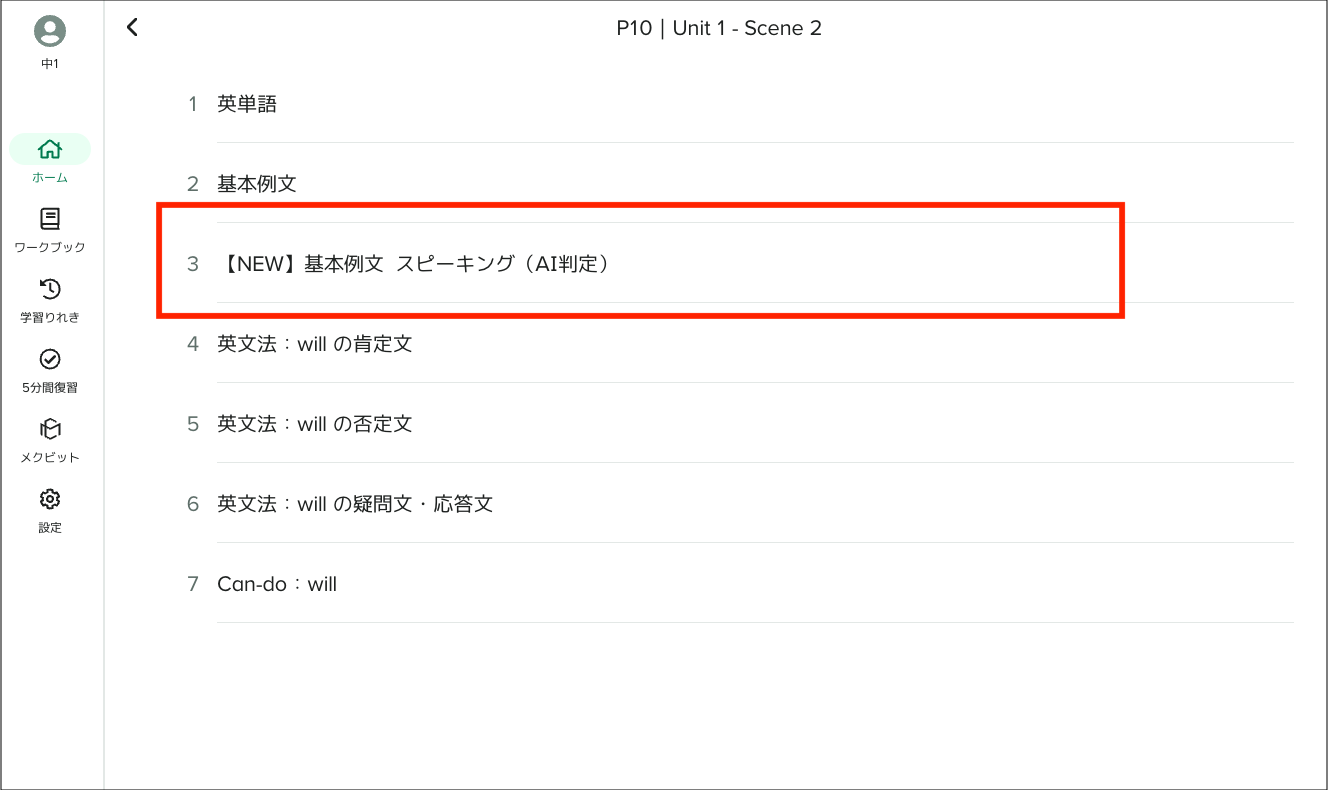The height and width of the screenshot is (790, 1328).
Task: Open the ホーム home icon
Action: click(x=50, y=149)
